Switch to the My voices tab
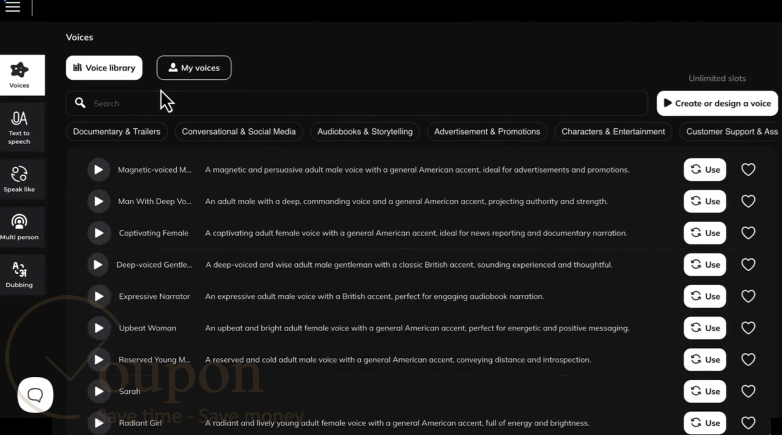The height and width of the screenshot is (435, 782). tap(194, 68)
